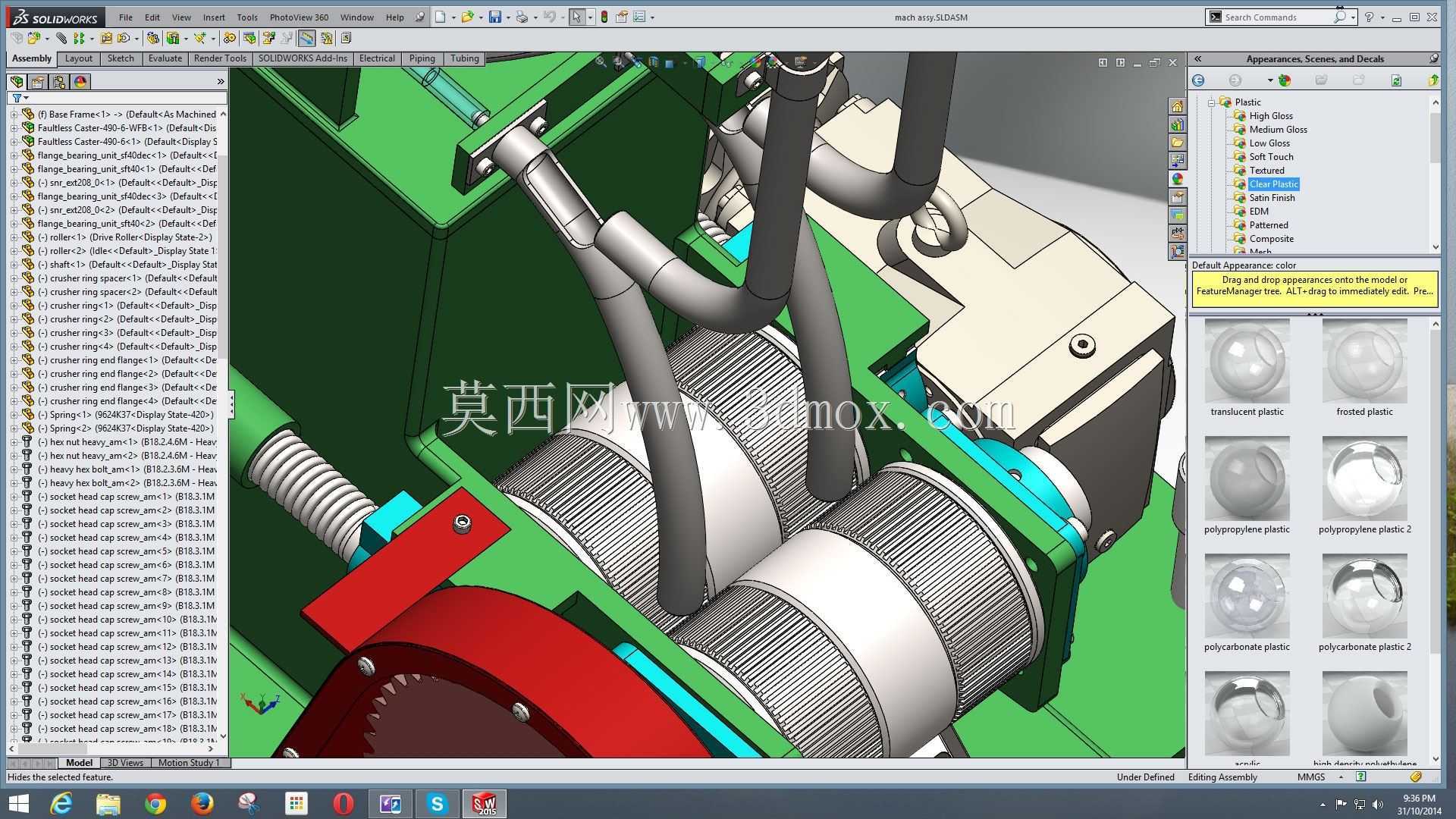The width and height of the screenshot is (1456, 819).
Task: Open the File Explorer task pane folder icon
Action: [1177, 143]
